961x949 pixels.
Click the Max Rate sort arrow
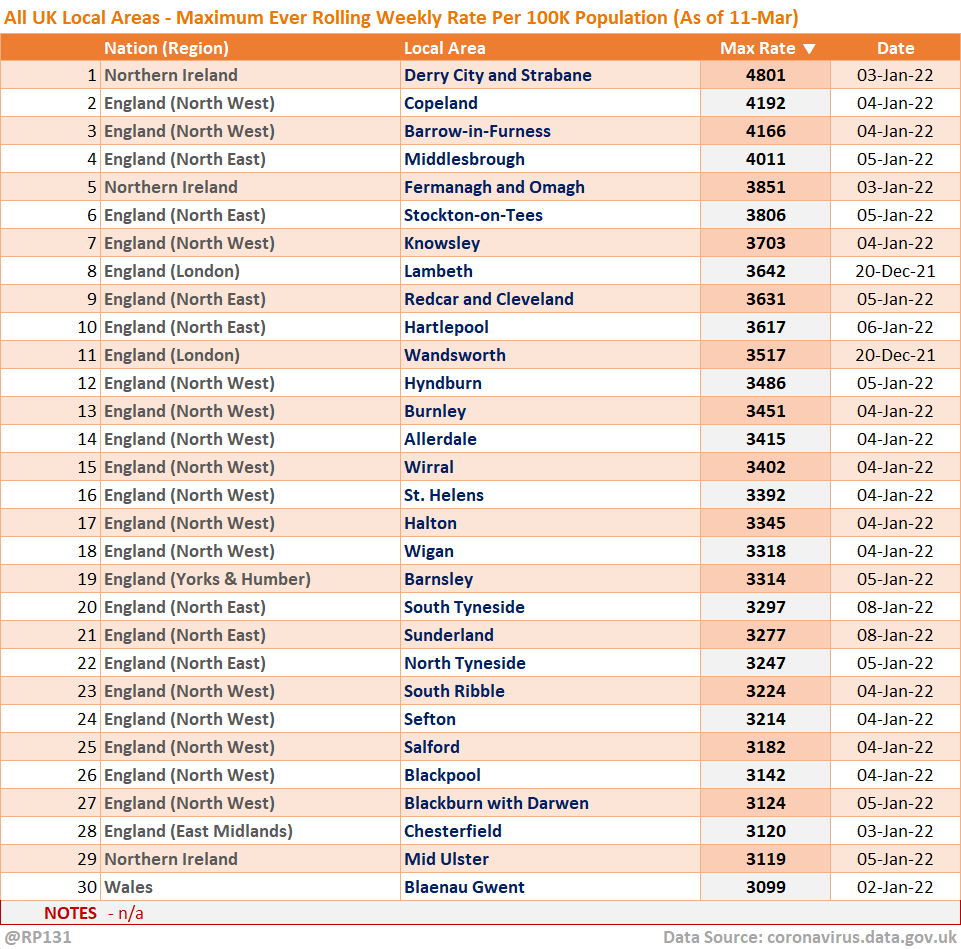[x=809, y=48]
